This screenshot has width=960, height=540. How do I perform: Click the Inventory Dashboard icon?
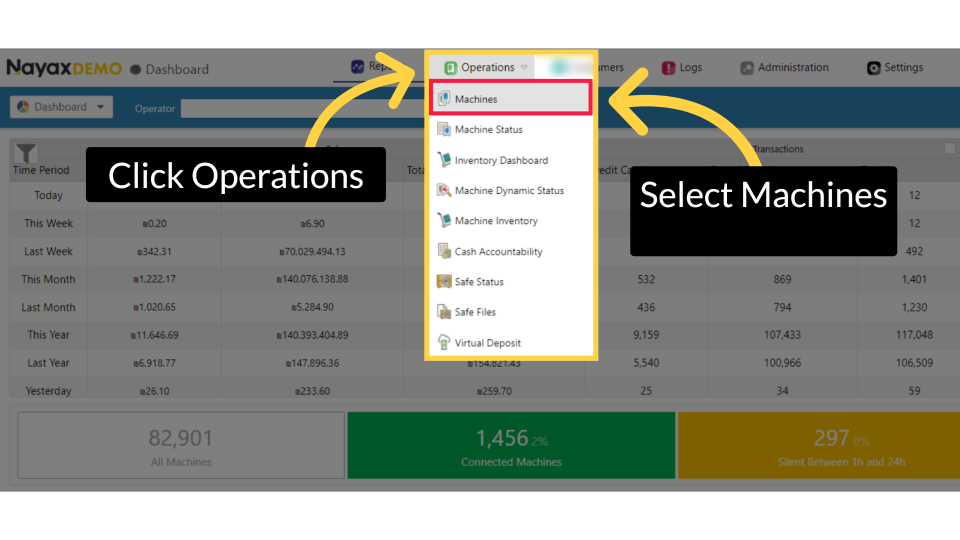(444, 160)
